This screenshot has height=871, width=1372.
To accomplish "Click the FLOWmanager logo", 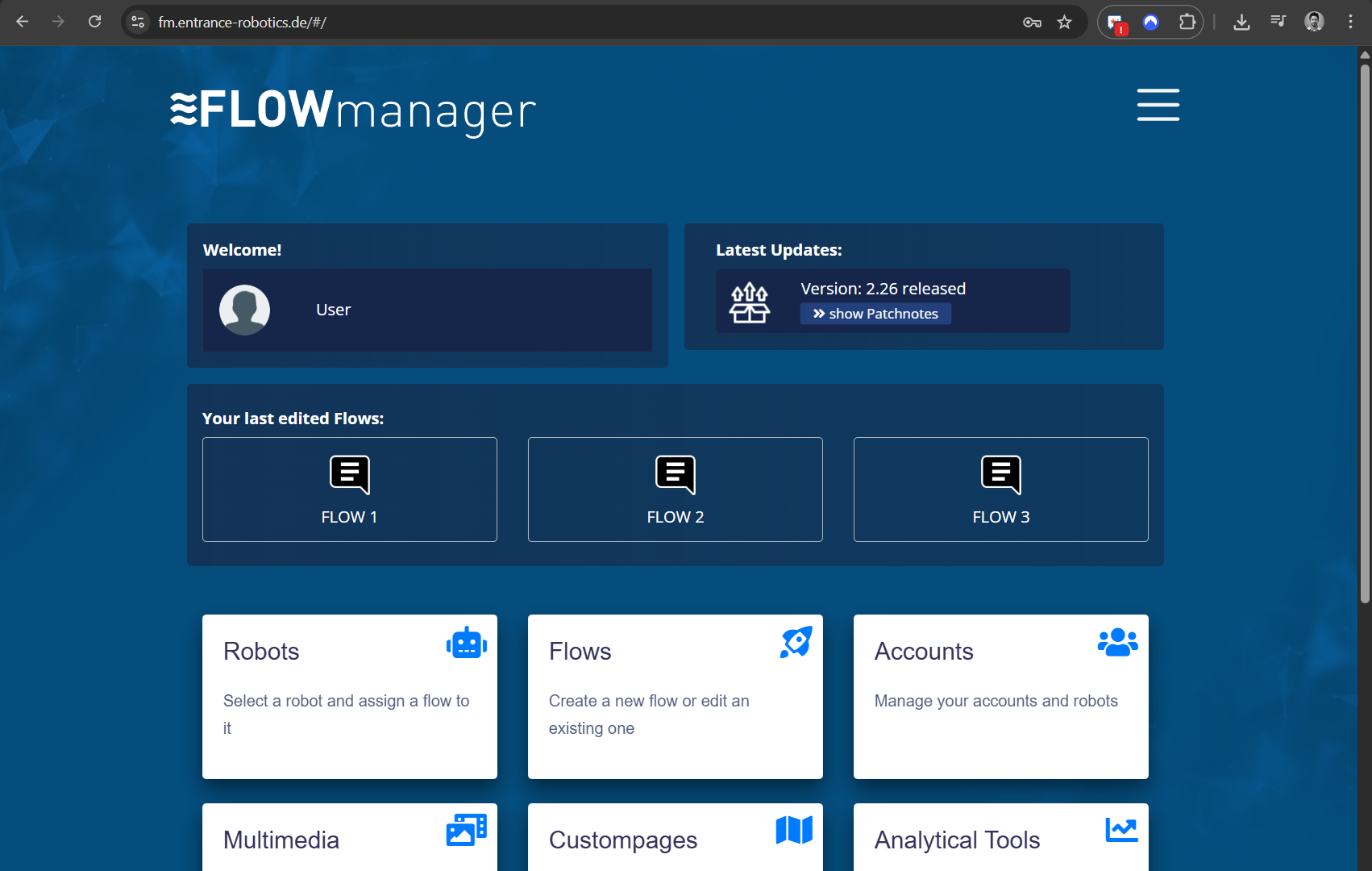I will 352,110.
